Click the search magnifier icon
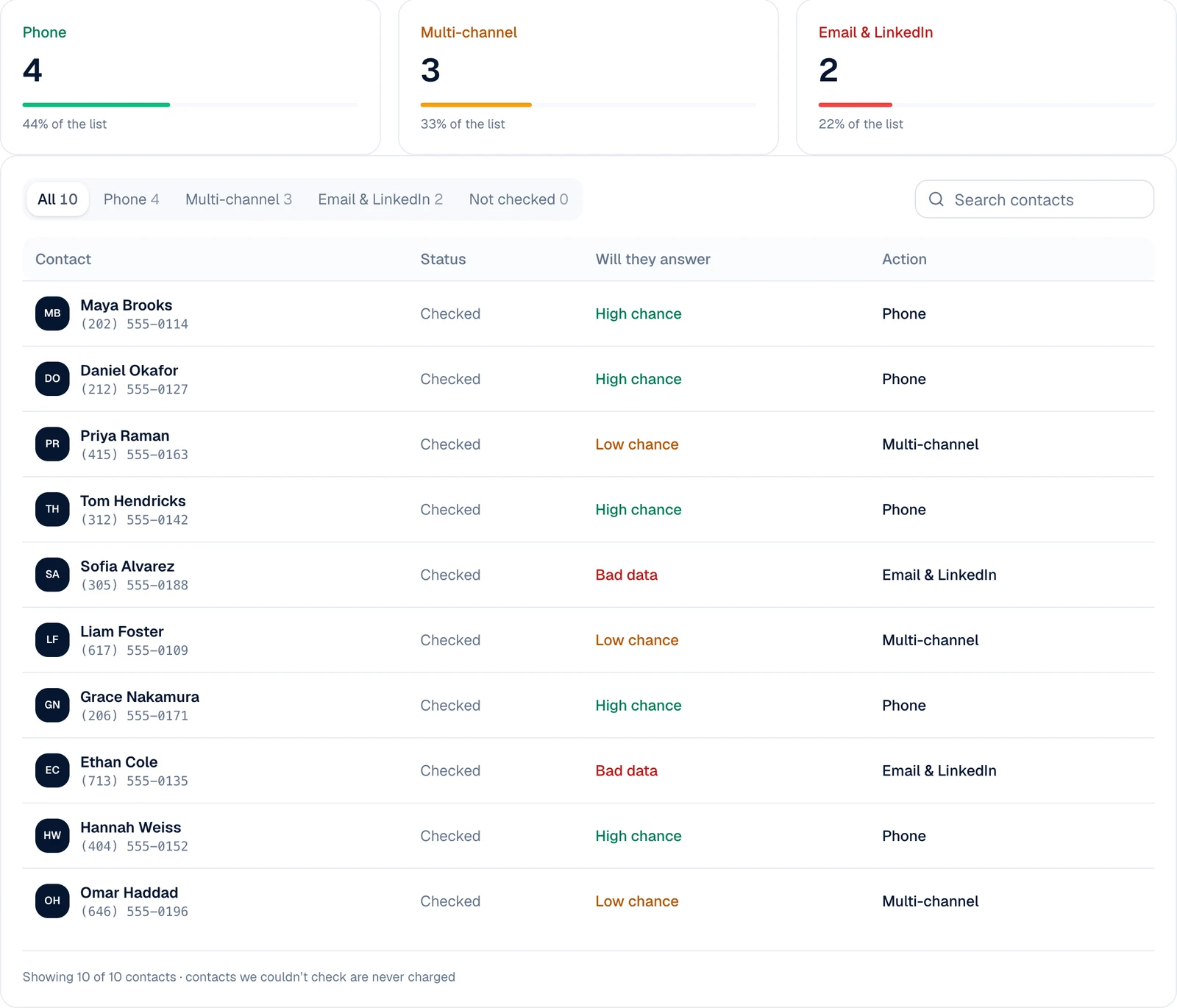1177x1008 pixels. pyautogui.click(x=936, y=199)
